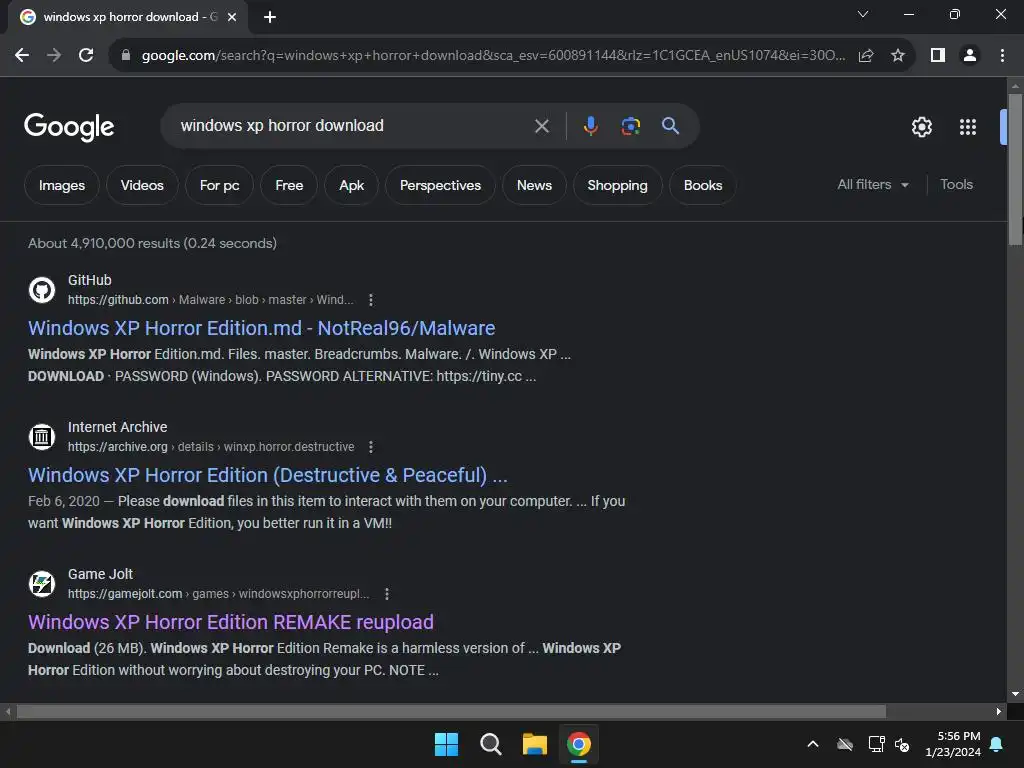Image resolution: width=1024 pixels, height=768 pixels.
Task: Open Windows XP Horror Edition Destructive & Peaceful link
Action: point(268,475)
